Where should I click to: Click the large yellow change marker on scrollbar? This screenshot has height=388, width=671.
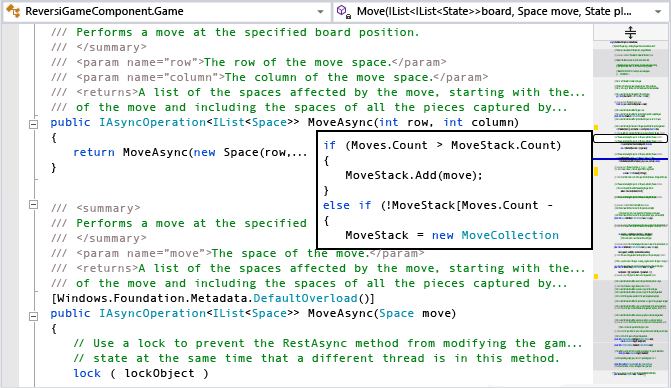click(596, 171)
